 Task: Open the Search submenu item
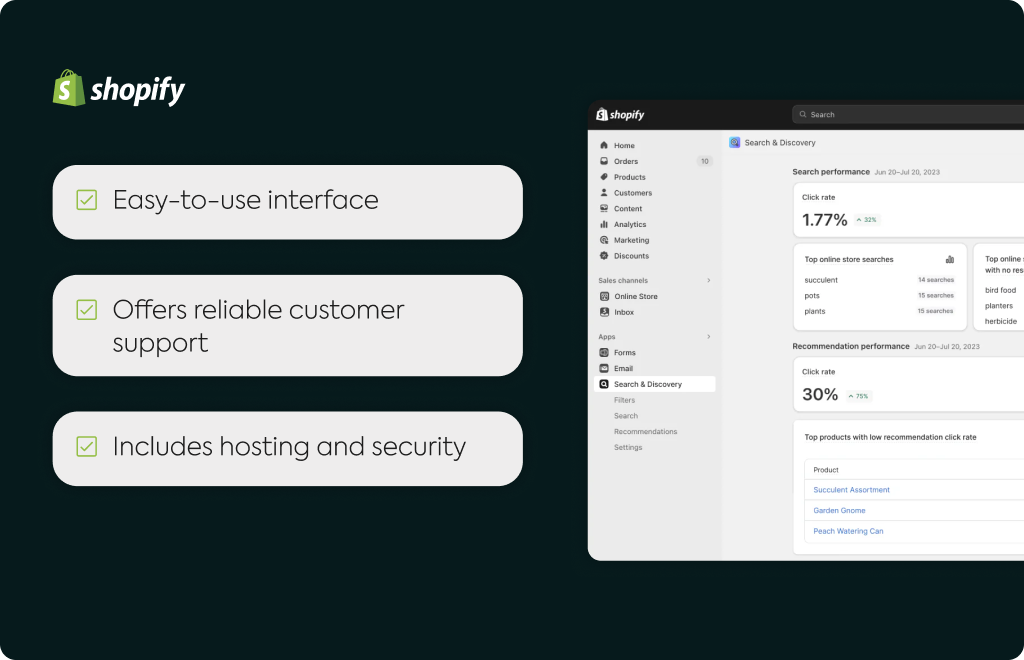click(x=626, y=416)
